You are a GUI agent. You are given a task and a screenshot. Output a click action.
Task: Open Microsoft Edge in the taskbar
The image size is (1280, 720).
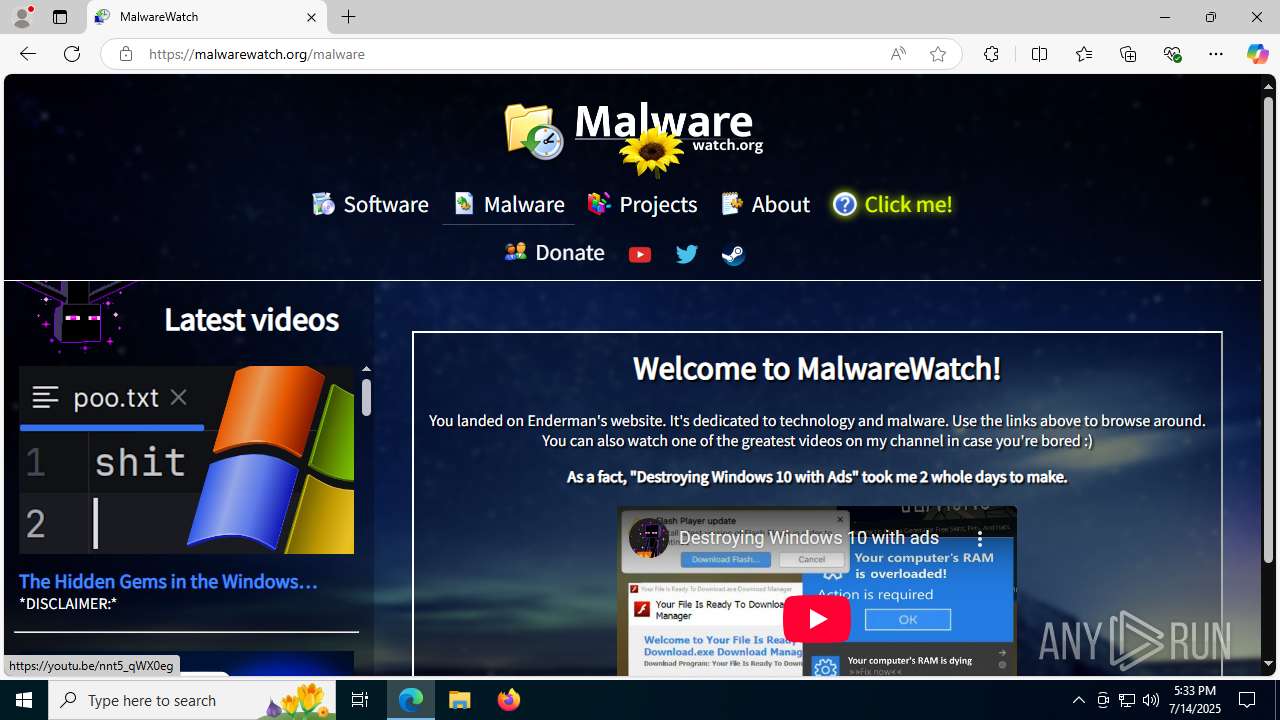(411, 700)
